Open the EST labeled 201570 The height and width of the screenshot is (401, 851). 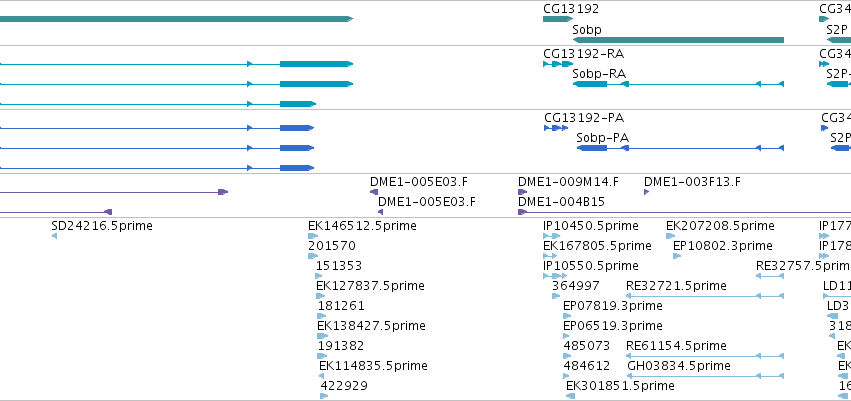pyautogui.click(x=313, y=256)
